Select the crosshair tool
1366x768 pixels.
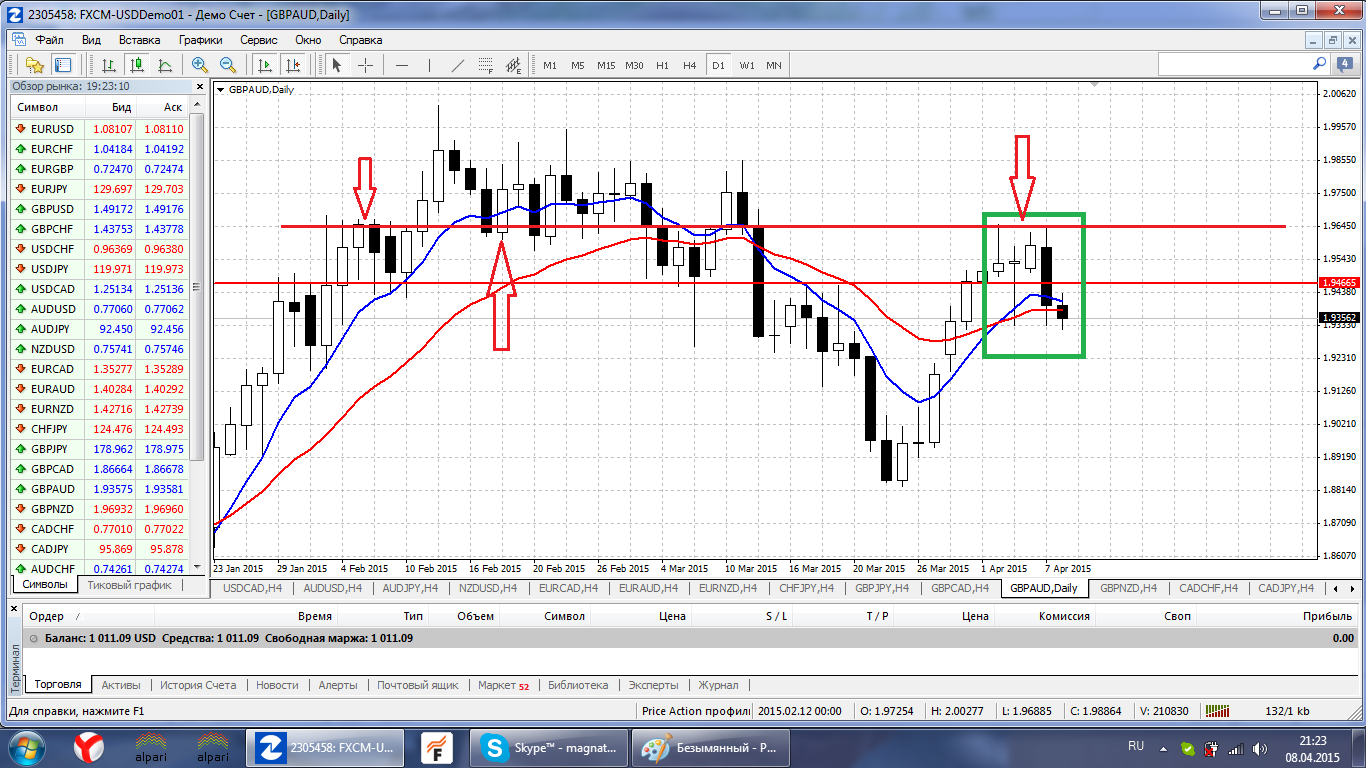coord(365,65)
